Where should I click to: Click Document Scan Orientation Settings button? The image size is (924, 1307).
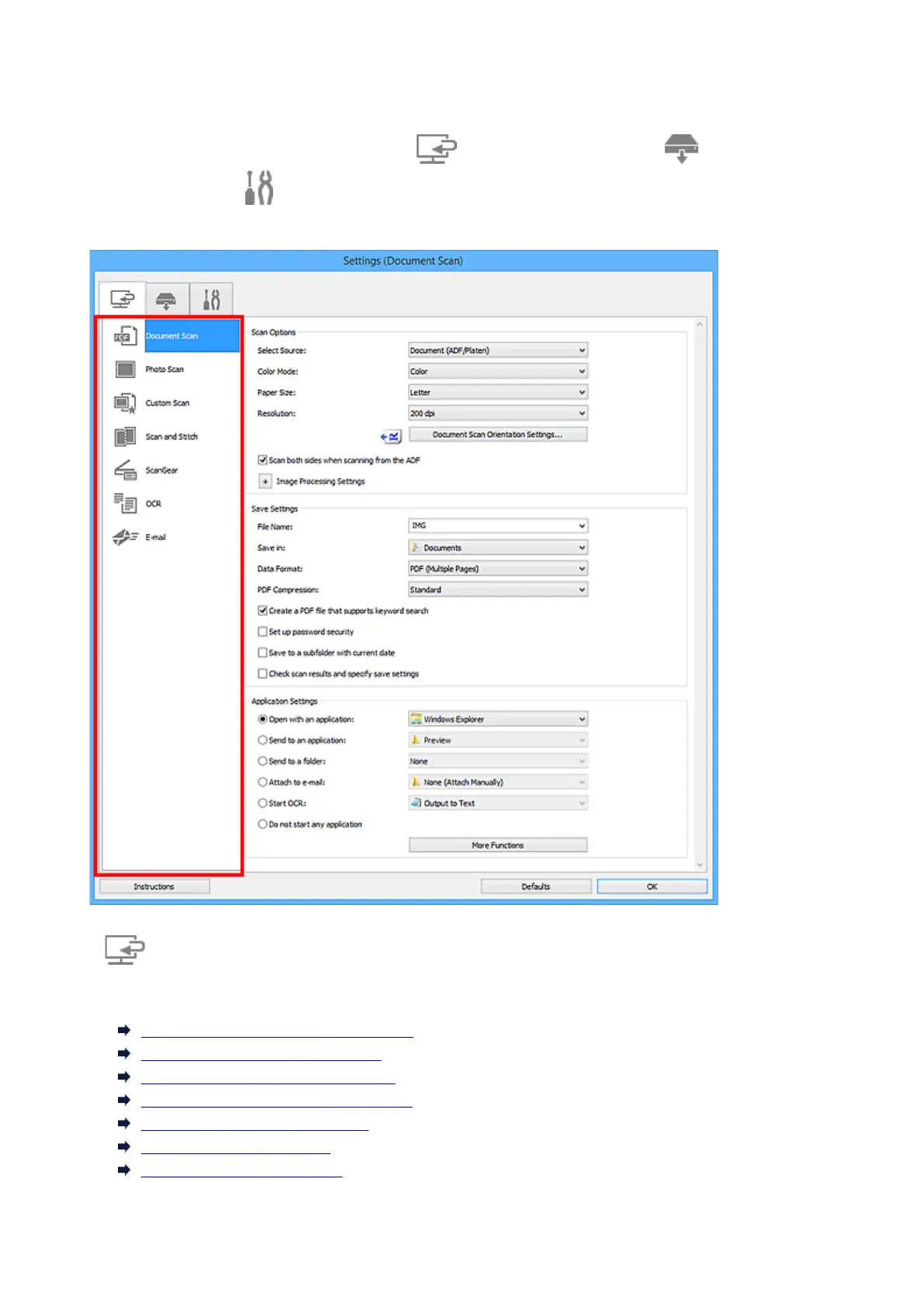498,435
